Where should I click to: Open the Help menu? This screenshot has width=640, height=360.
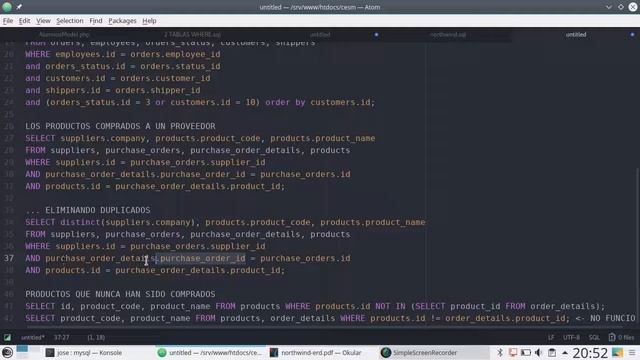tap(149, 21)
